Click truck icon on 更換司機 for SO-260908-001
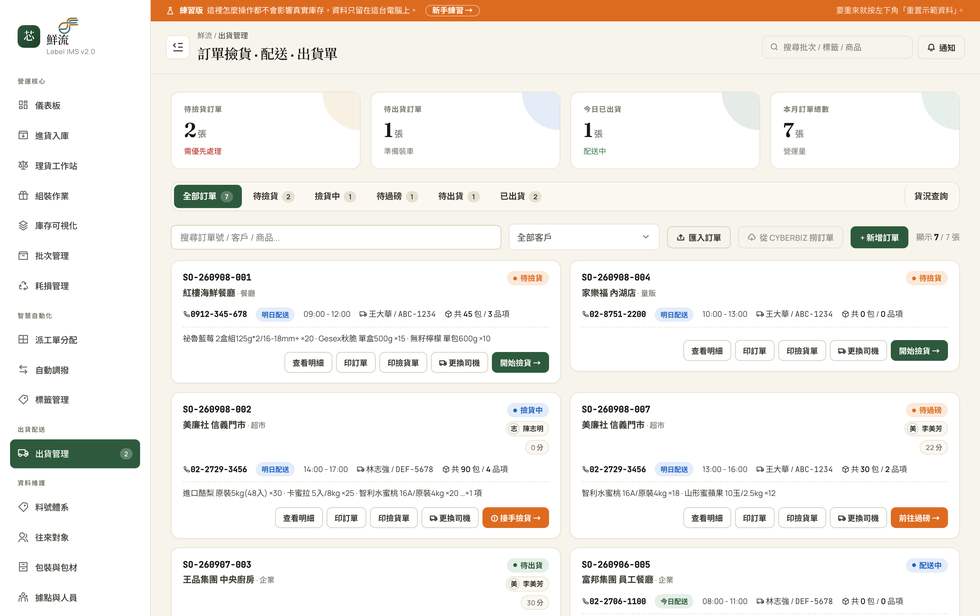 (x=442, y=363)
